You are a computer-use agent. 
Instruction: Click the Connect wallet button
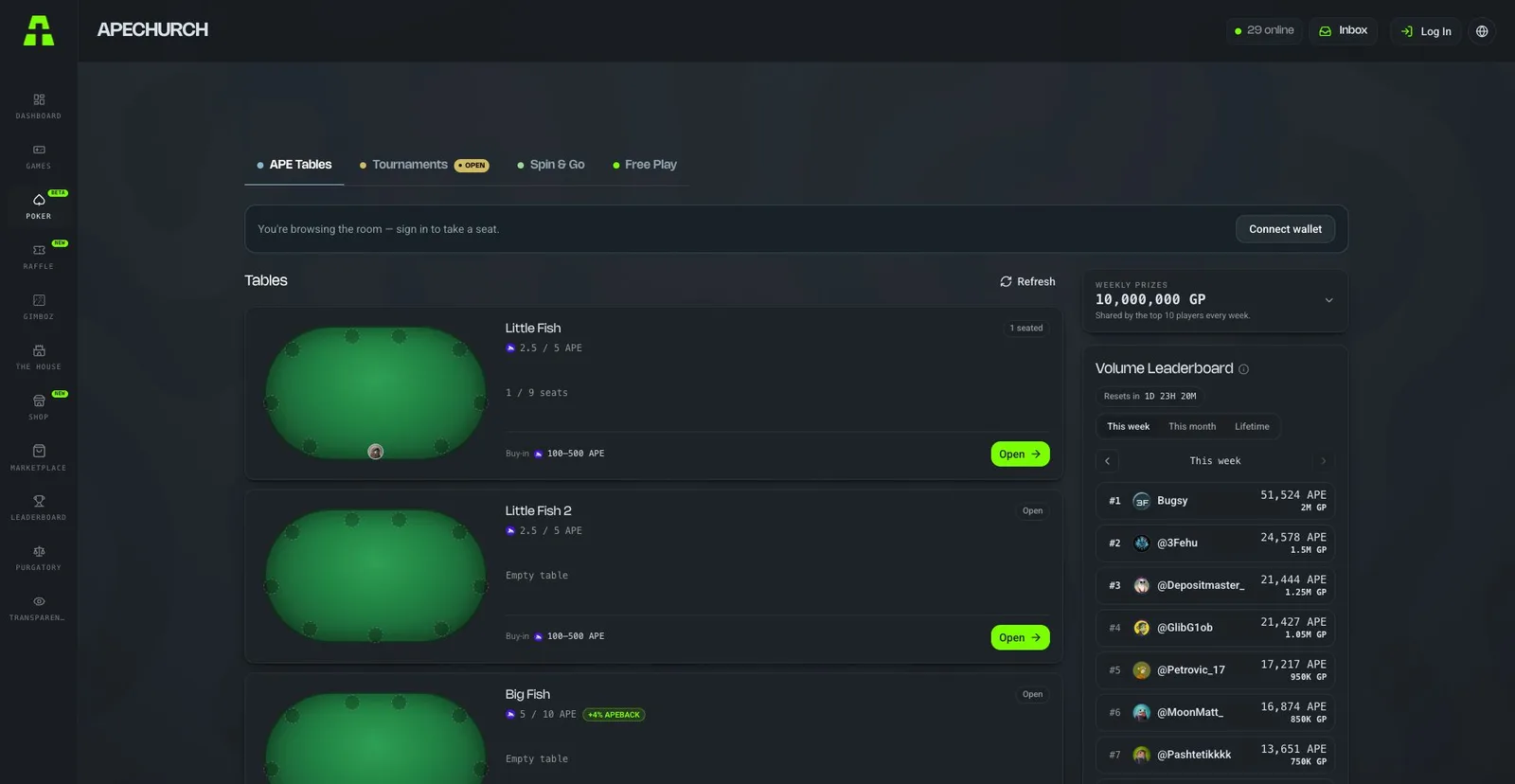pos(1285,229)
